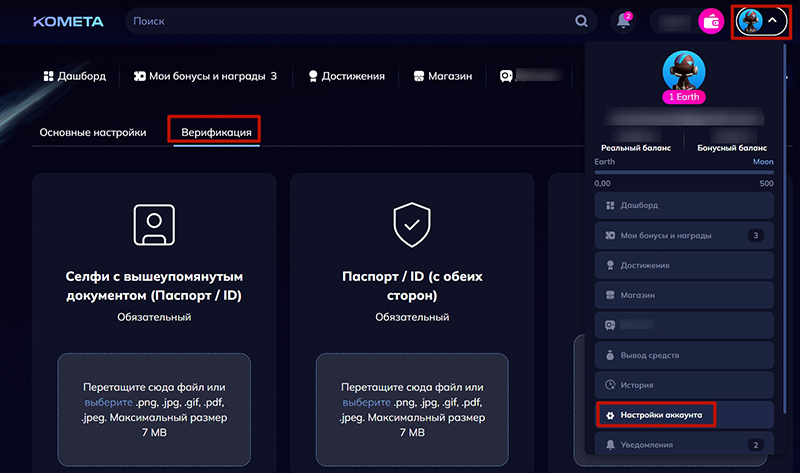Switch to the Верификация tab
Screen dimensions: 800x473
pos(216,132)
